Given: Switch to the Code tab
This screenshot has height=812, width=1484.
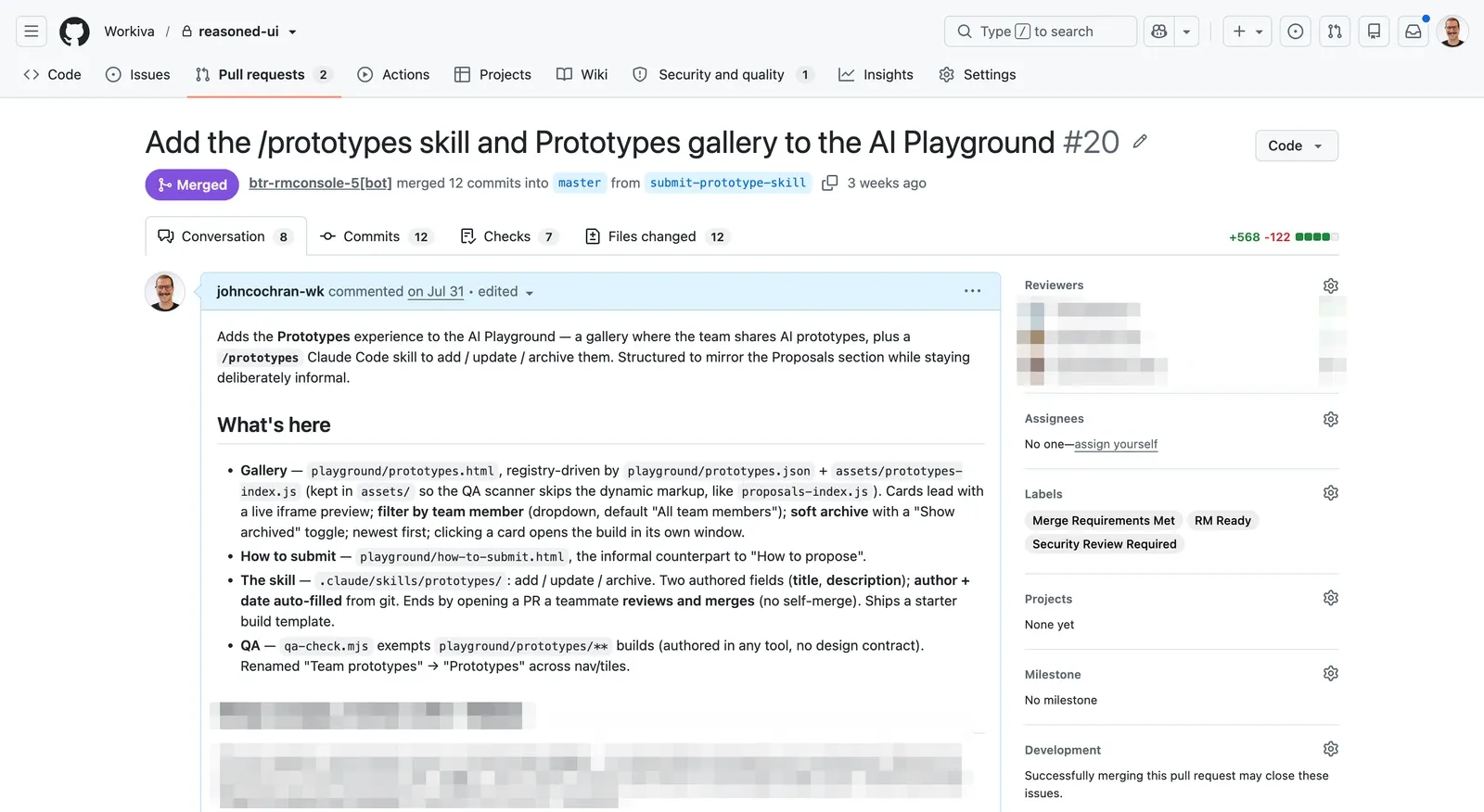Looking at the screenshot, I should coord(53,74).
